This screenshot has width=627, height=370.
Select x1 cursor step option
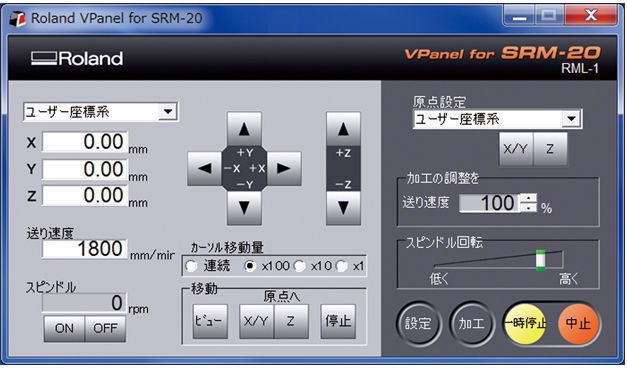[341, 266]
